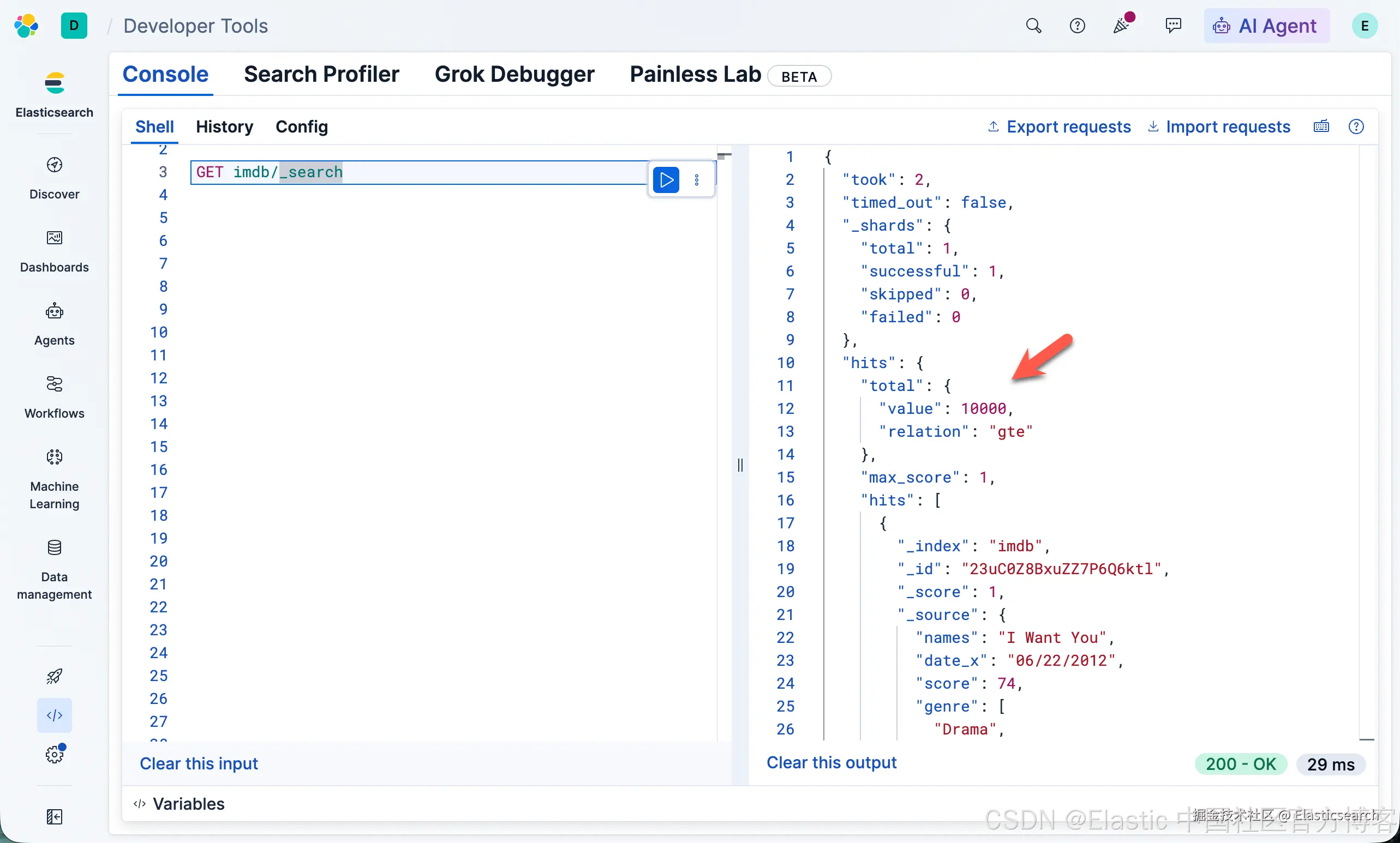The width and height of the screenshot is (1400, 843).
Task: Click output line number 16
Action: (x=785, y=500)
